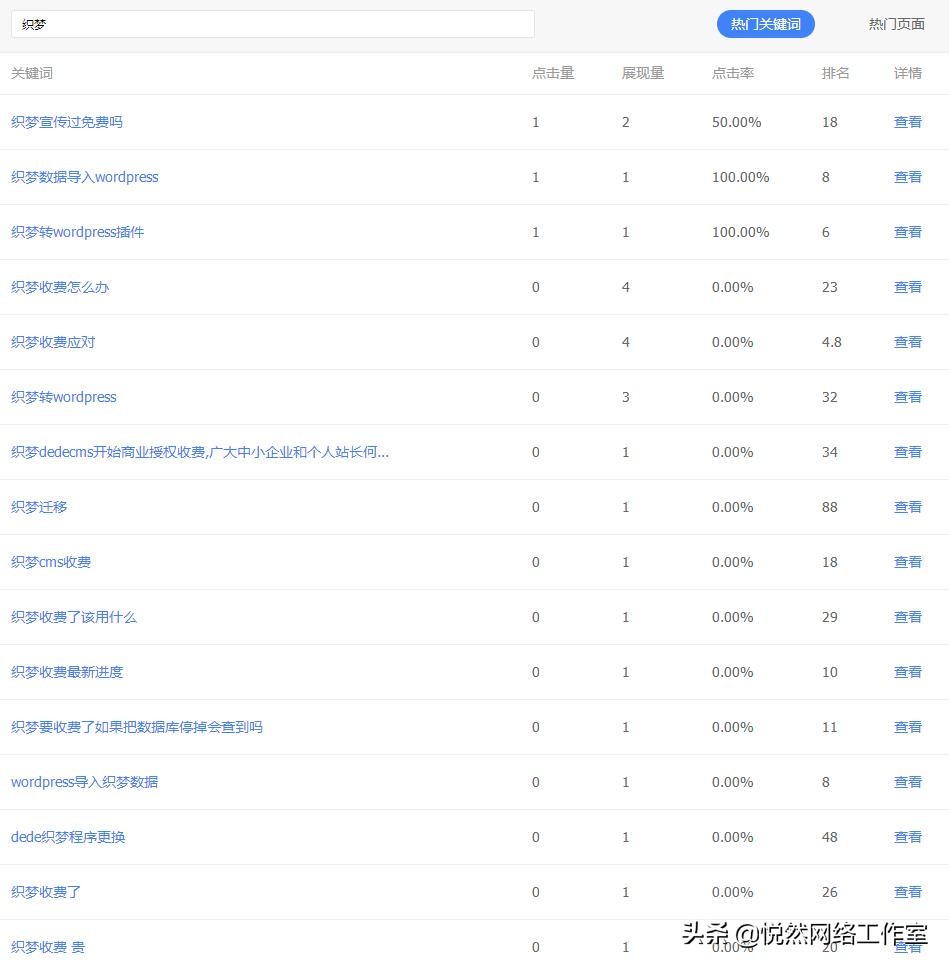Open the exact keyword 织梦转wordpress
The width and height of the screenshot is (949, 967).
(64, 397)
